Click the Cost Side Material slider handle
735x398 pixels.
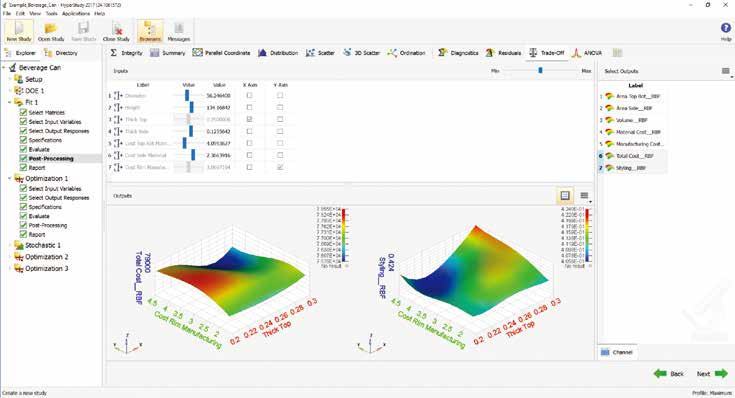pyautogui.click(x=193, y=155)
